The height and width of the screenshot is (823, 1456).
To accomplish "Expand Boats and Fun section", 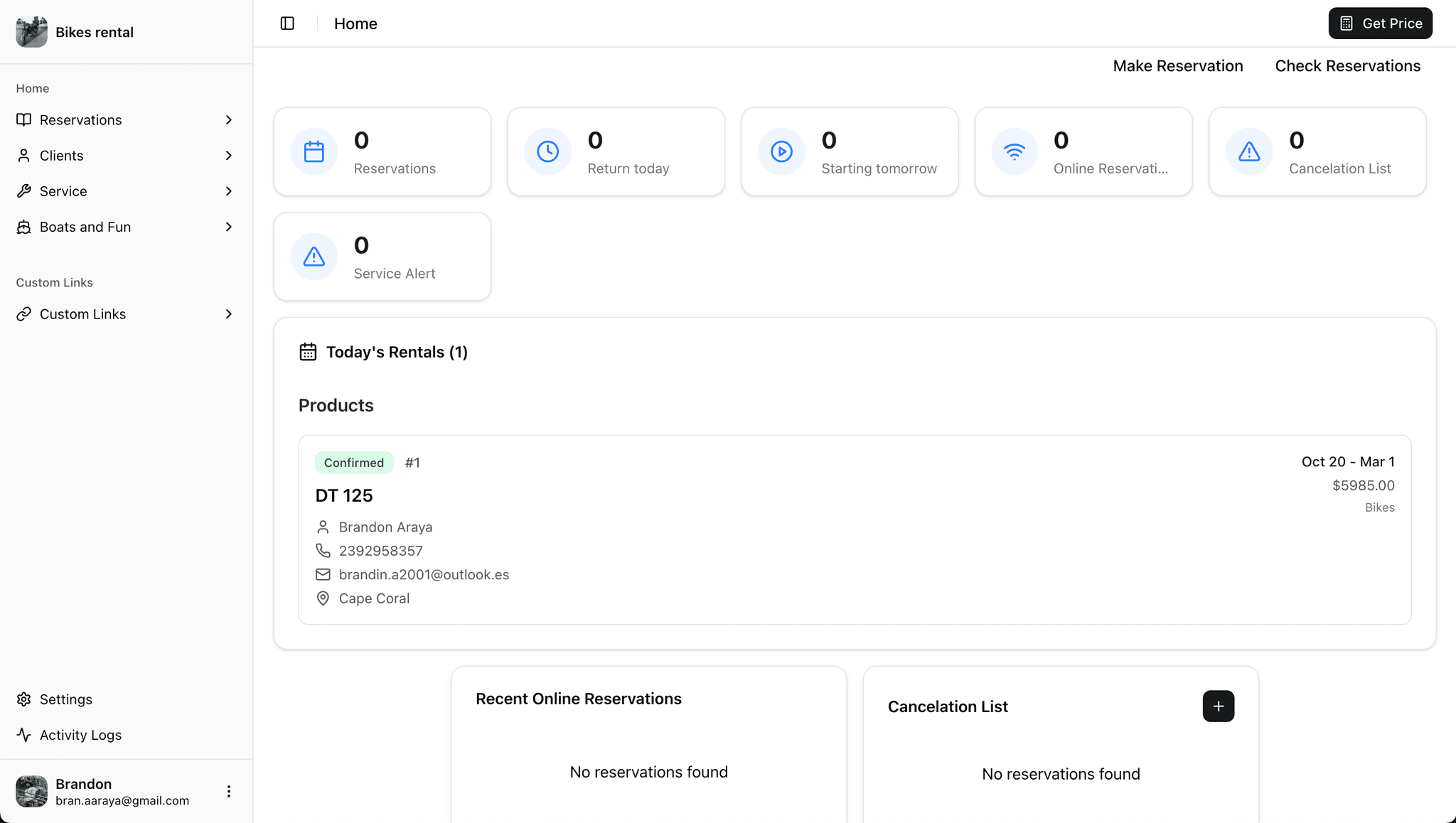I will (126, 227).
